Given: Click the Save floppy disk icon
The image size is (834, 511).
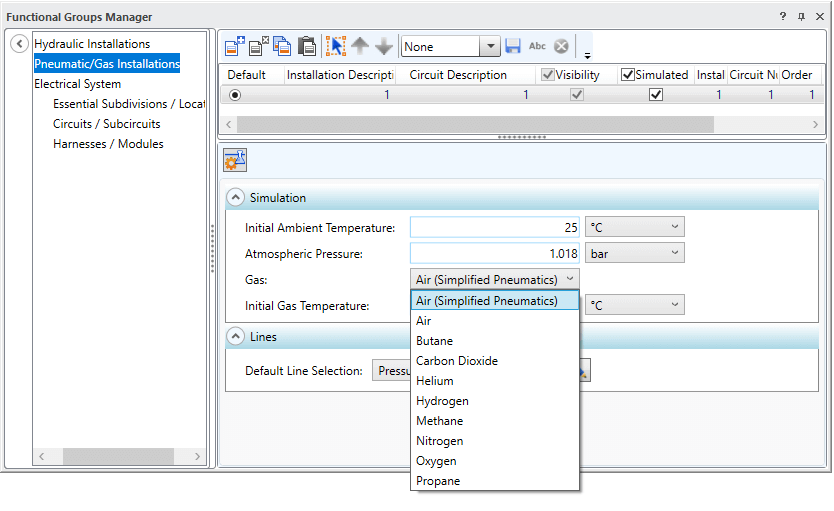Looking at the screenshot, I should (513, 46).
